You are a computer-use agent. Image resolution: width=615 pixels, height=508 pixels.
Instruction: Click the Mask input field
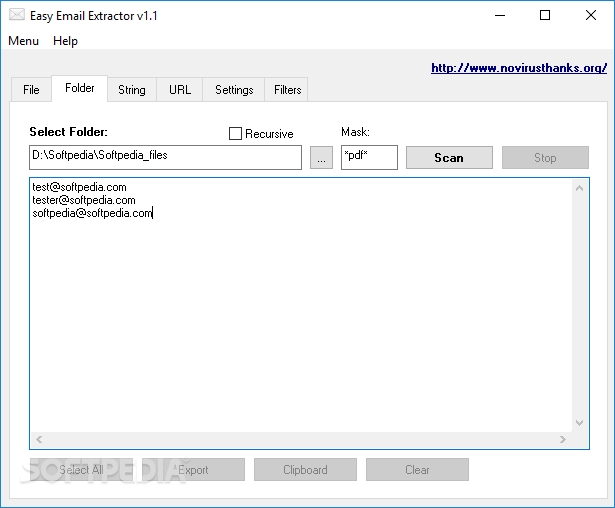[x=369, y=157]
